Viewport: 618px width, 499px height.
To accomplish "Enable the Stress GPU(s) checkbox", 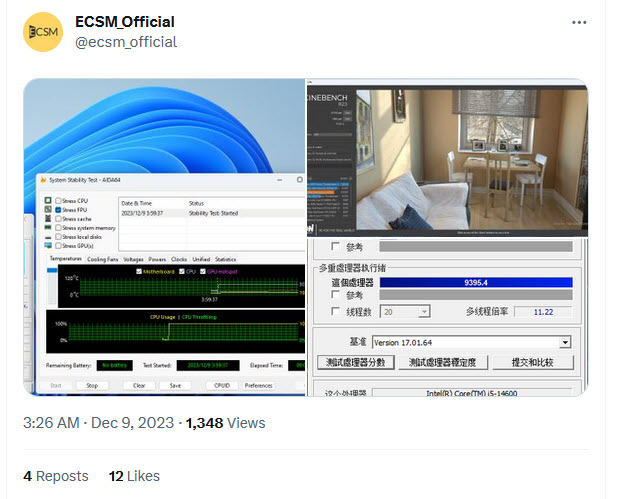I will click(58, 246).
